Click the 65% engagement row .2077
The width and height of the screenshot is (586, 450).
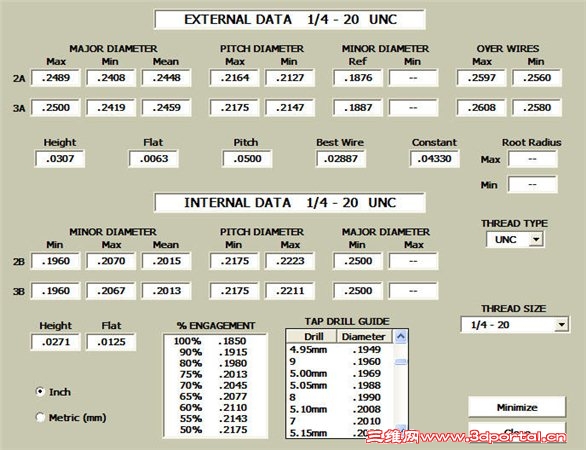click(x=215, y=396)
